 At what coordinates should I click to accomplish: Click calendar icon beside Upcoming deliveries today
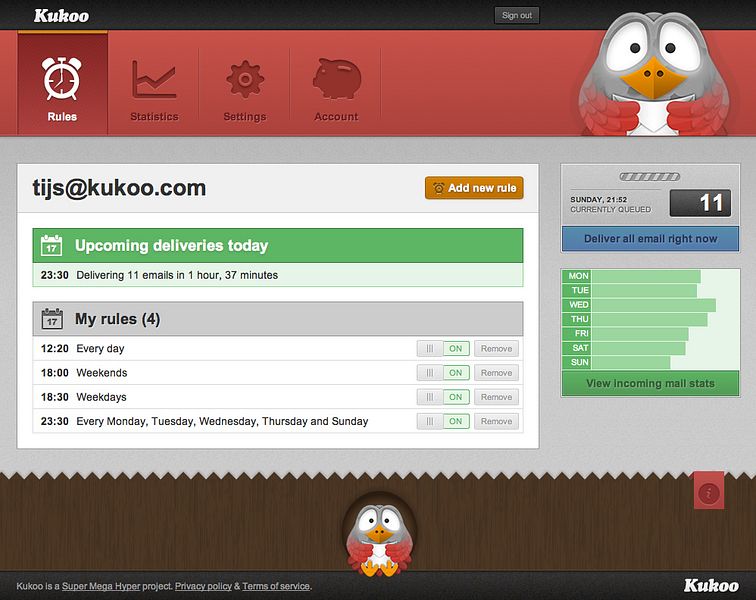click(x=52, y=245)
